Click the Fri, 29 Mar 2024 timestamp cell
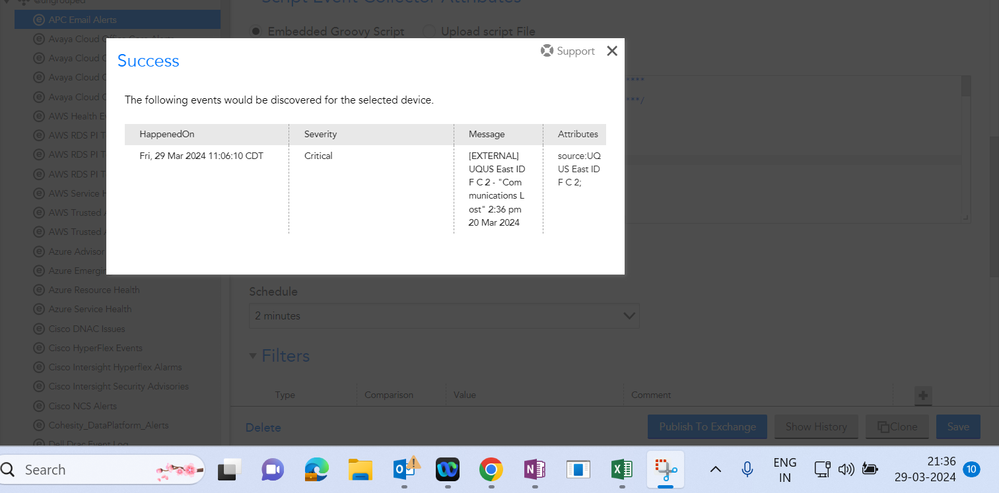 pos(201,155)
